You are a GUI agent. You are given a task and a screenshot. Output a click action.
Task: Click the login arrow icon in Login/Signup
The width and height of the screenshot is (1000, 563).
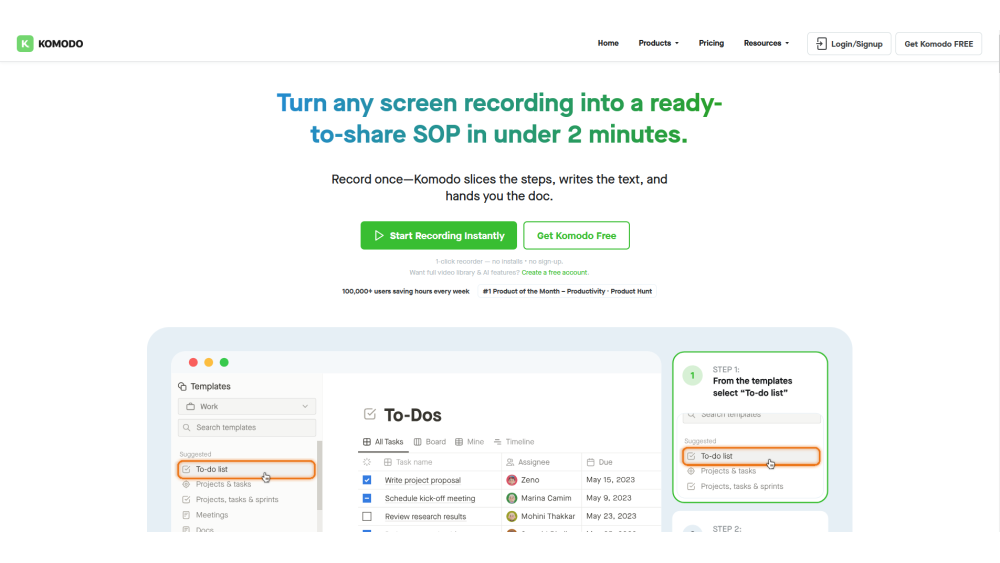coord(821,44)
